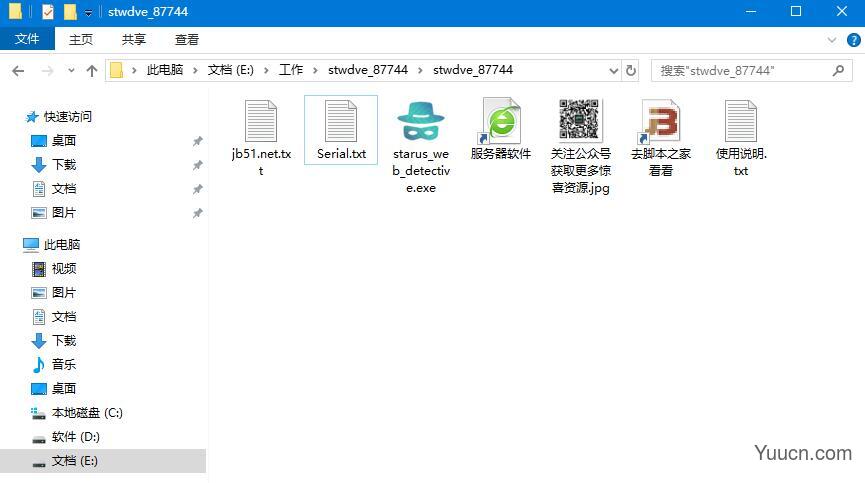The width and height of the screenshot is (865, 483).
Task: Open Explorer help question mark
Action: (x=853, y=40)
